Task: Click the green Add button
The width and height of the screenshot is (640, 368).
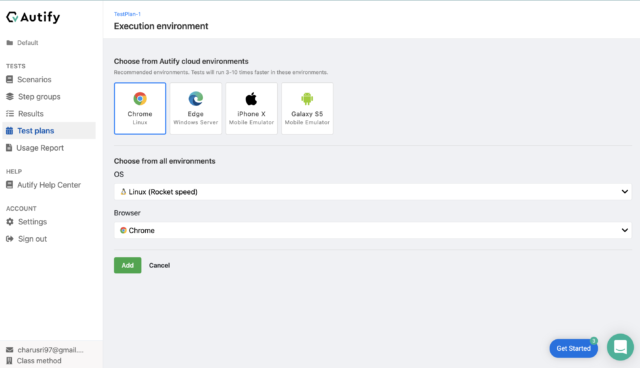Action: [x=127, y=265]
